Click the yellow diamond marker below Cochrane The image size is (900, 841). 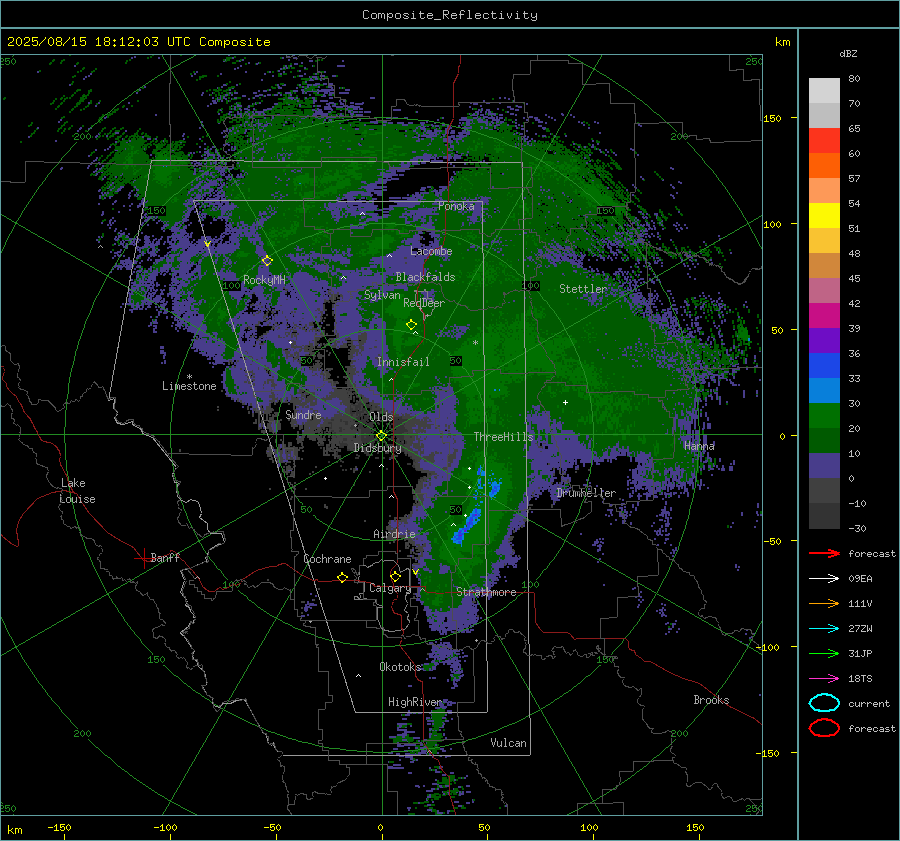click(343, 577)
